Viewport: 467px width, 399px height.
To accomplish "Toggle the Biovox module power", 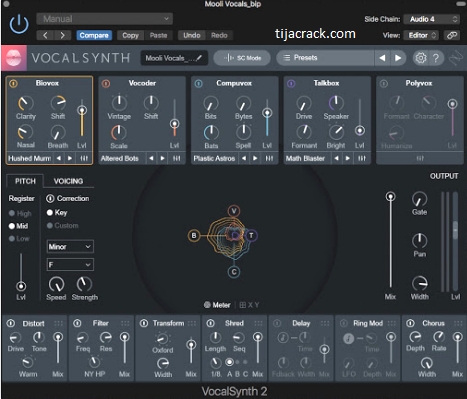I will pyautogui.click(x=13, y=83).
